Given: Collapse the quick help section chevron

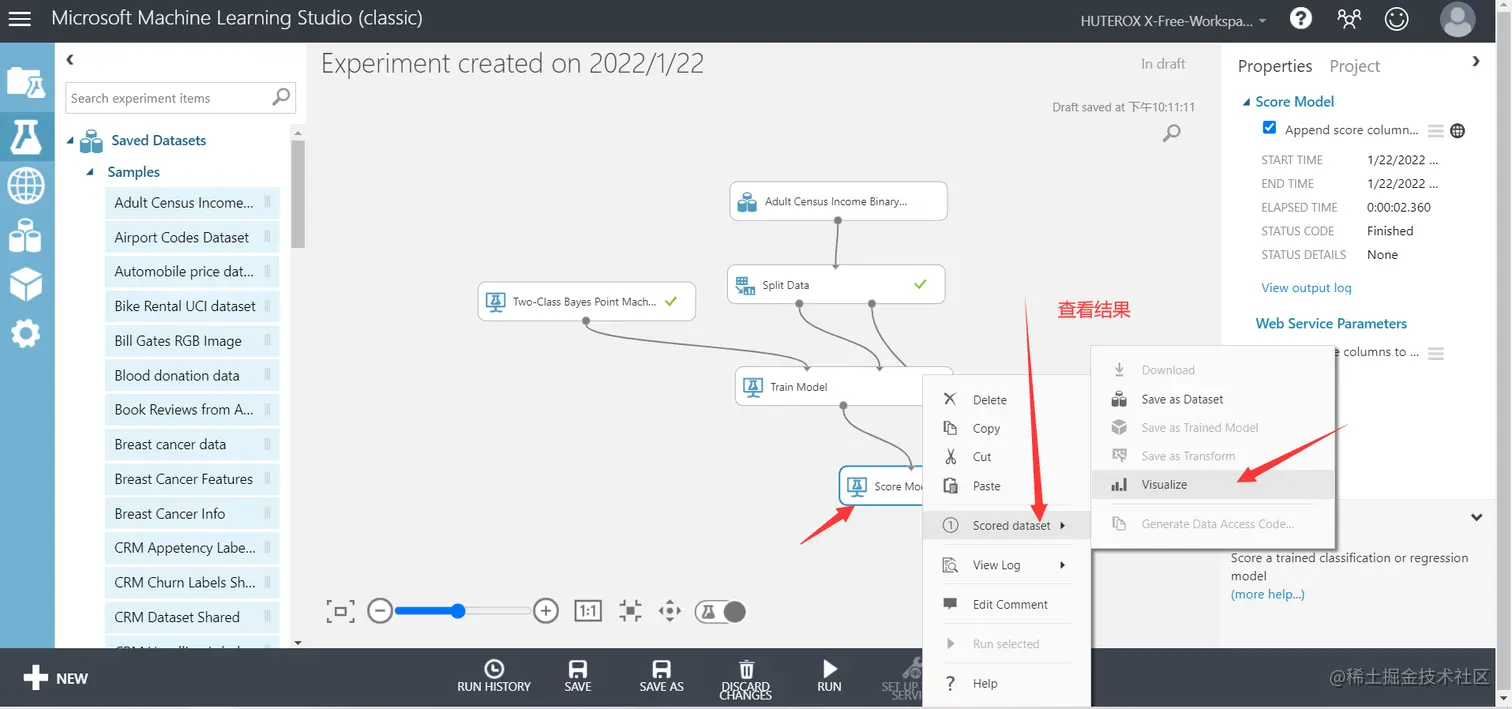Looking at the screenshot, I should pos(1476,517).
